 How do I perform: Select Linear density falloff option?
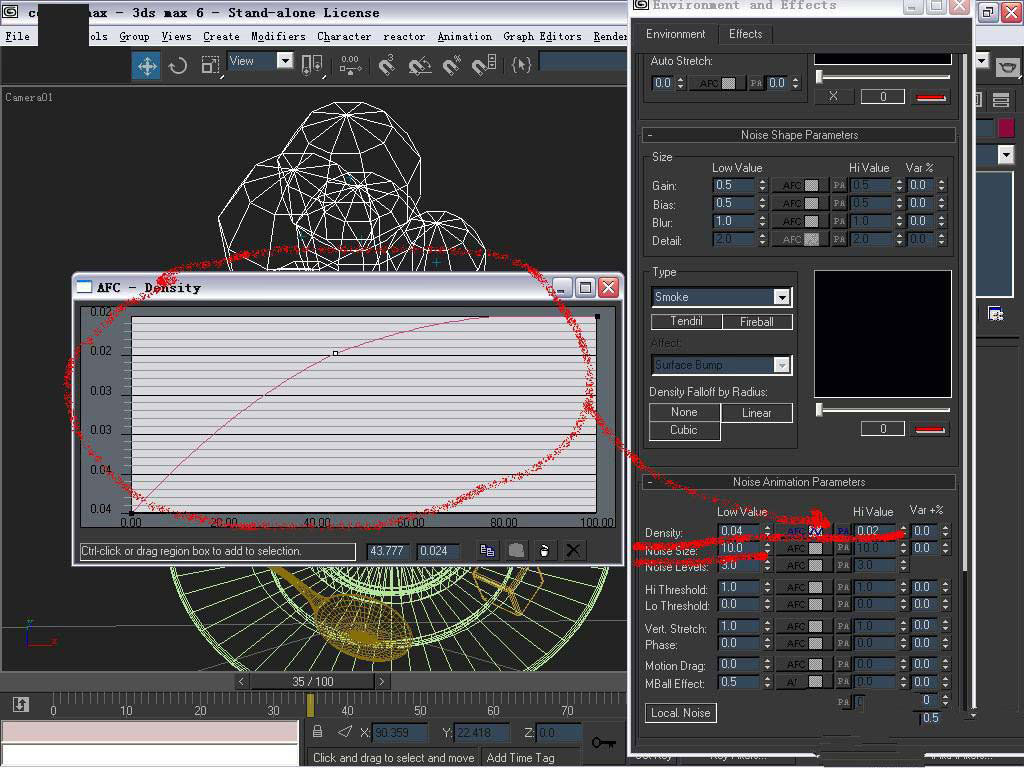point(756,412)
